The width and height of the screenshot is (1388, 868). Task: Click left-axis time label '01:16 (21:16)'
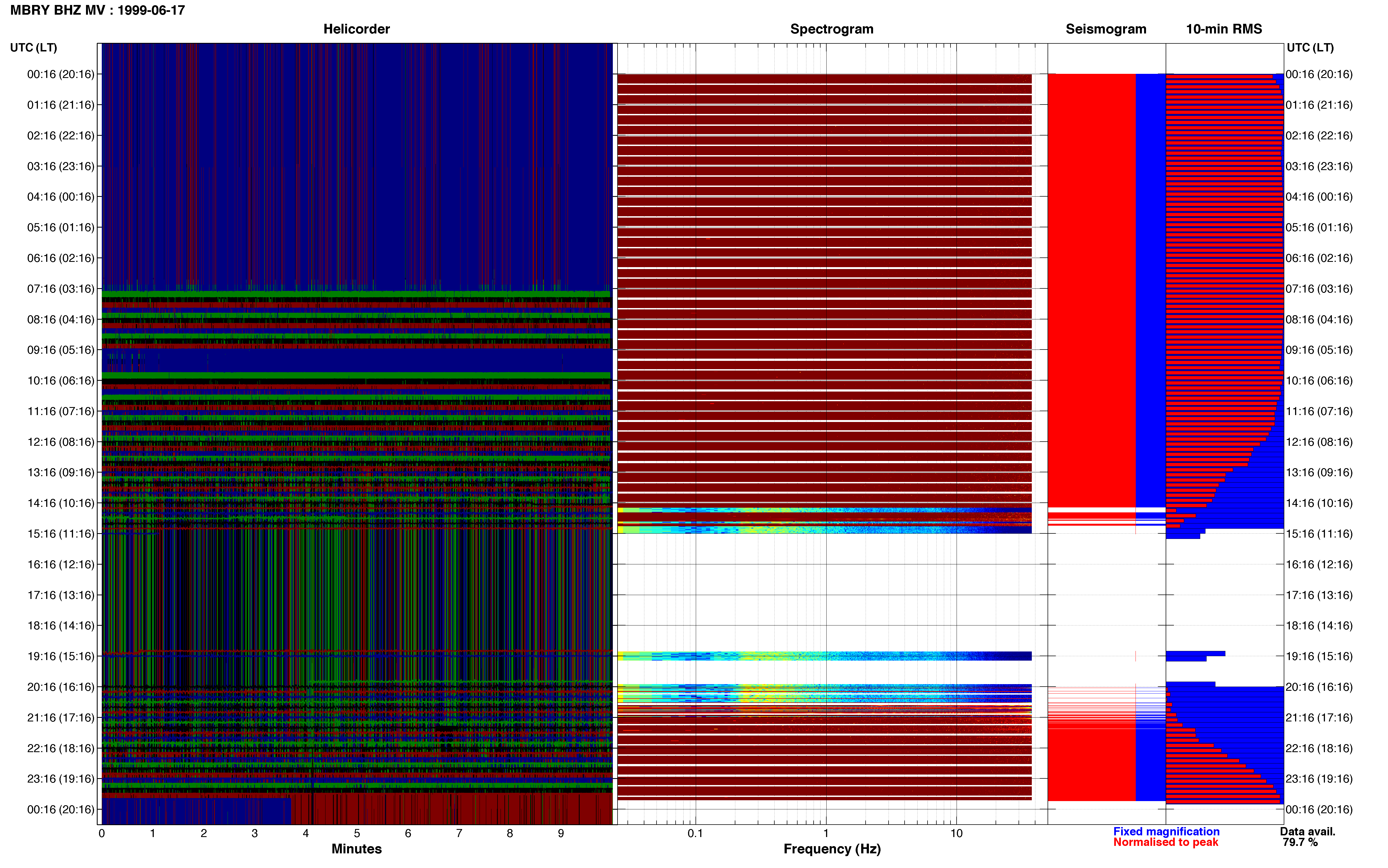pos(61,105)
